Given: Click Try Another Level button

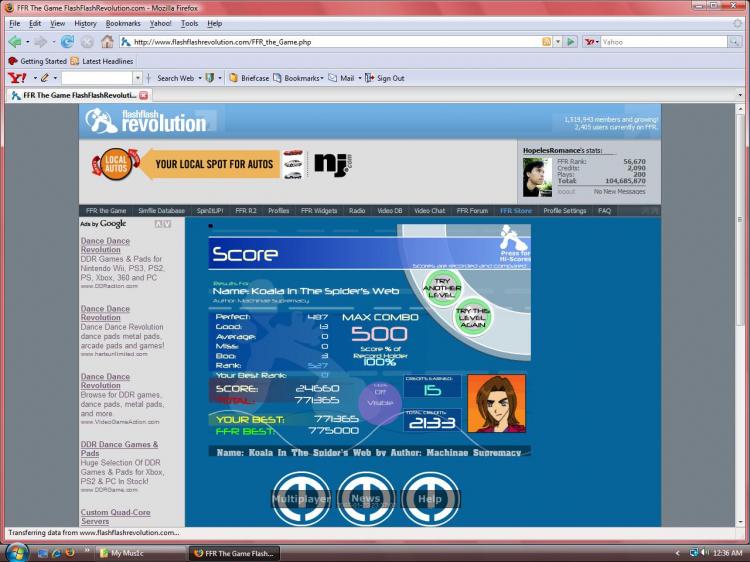Looking at the screenshot, I should (441, 288).
